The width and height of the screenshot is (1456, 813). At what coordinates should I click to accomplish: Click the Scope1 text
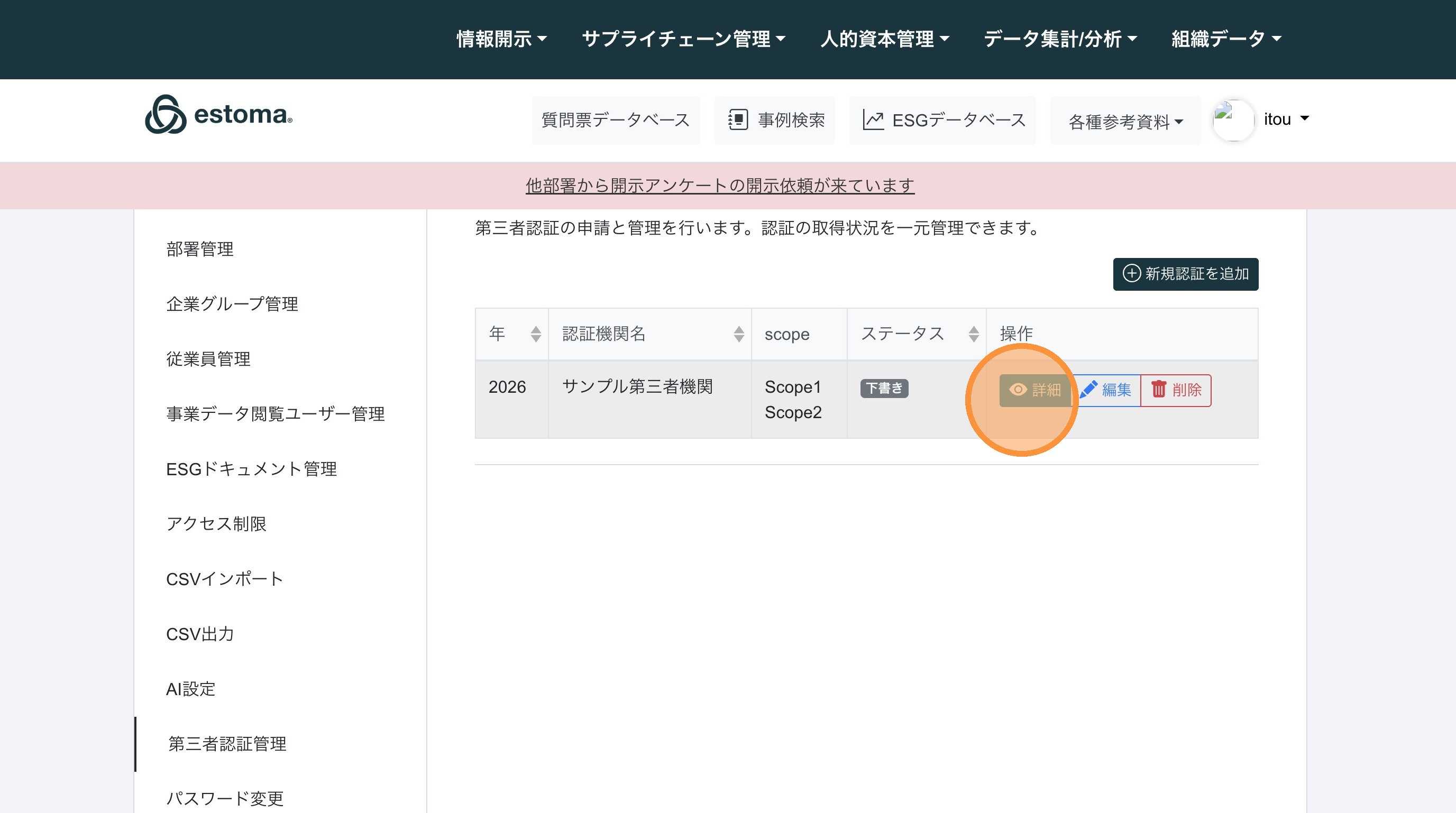tap(792, 387)
